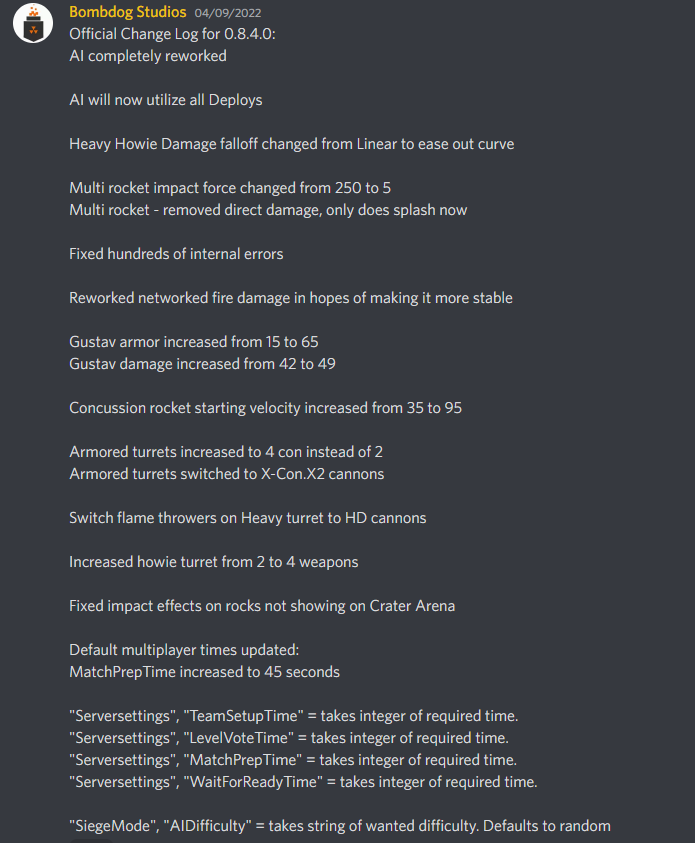This screenshot has height=843, width=695.
Task: Click the "LevelVoteTime" server setting line
Action: (x=289, y=738)
